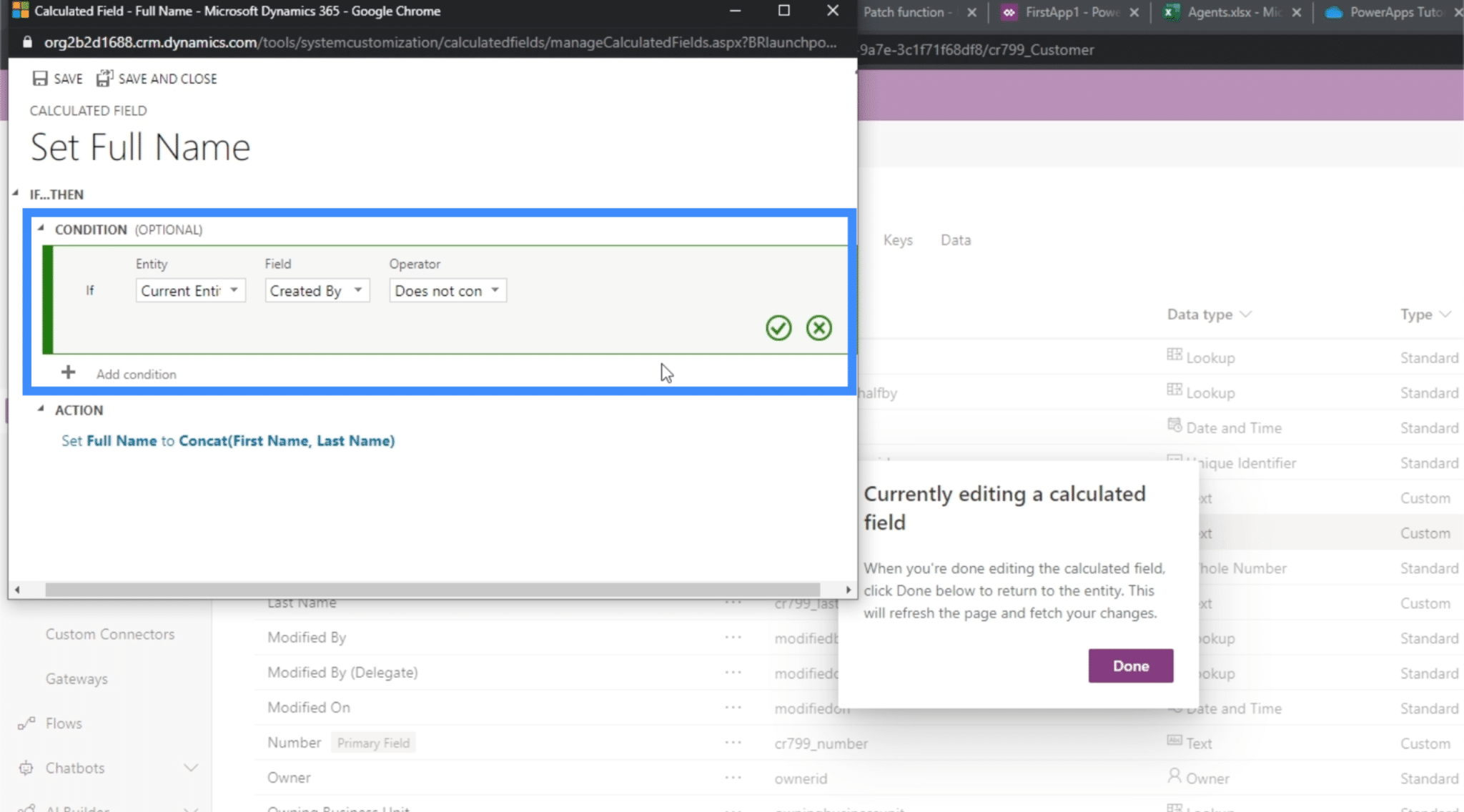The width and height of the screenshot is (1464, 812).
Task: Click the Text data type icon for Number
Action: [1174, 741]
